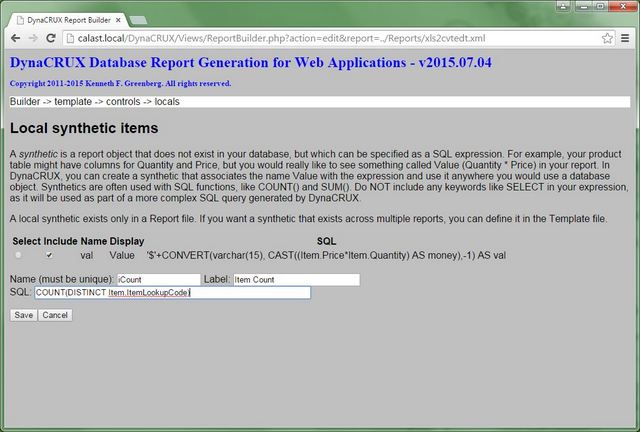Click the Select column header

[27, 241]
